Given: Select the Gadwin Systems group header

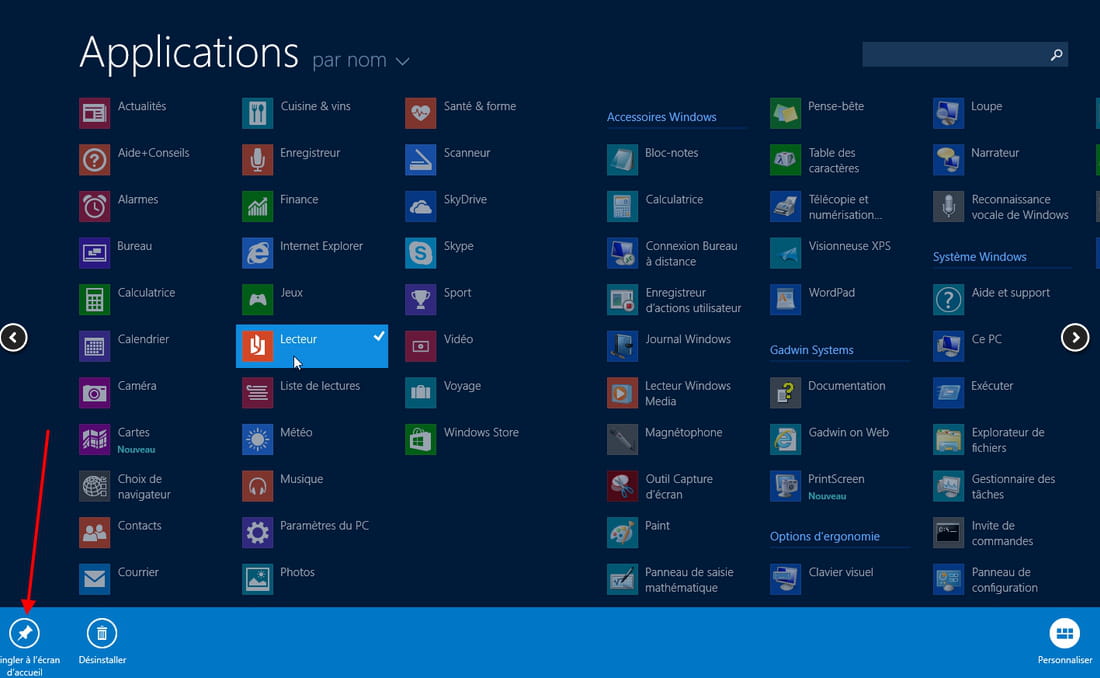Looking at the screenshot, I should point(812,350).
